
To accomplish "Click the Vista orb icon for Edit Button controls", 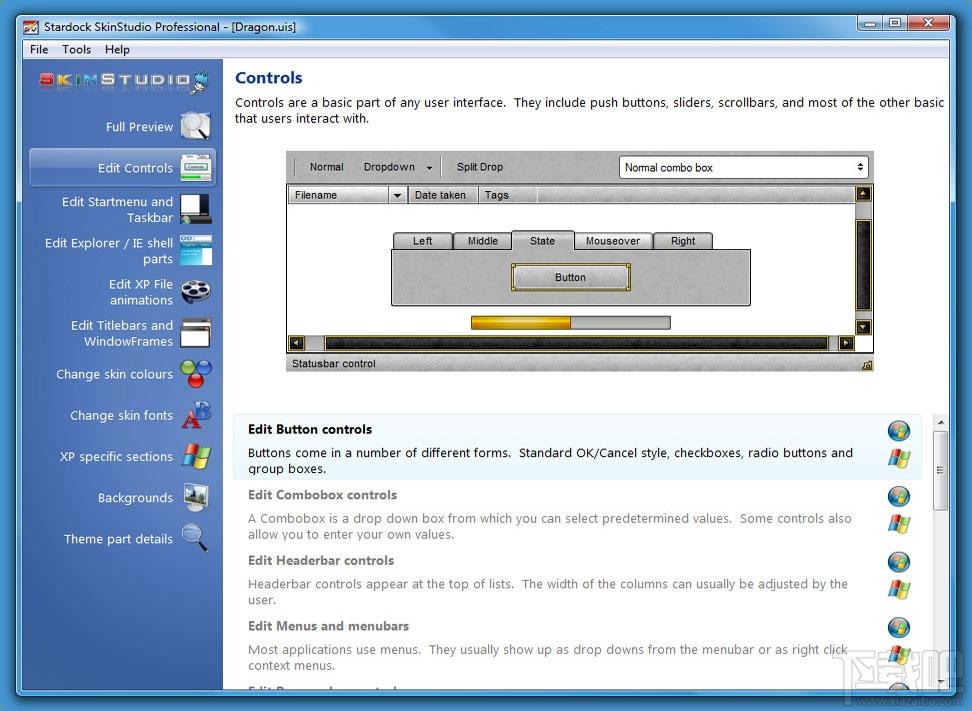I will 899,431.
